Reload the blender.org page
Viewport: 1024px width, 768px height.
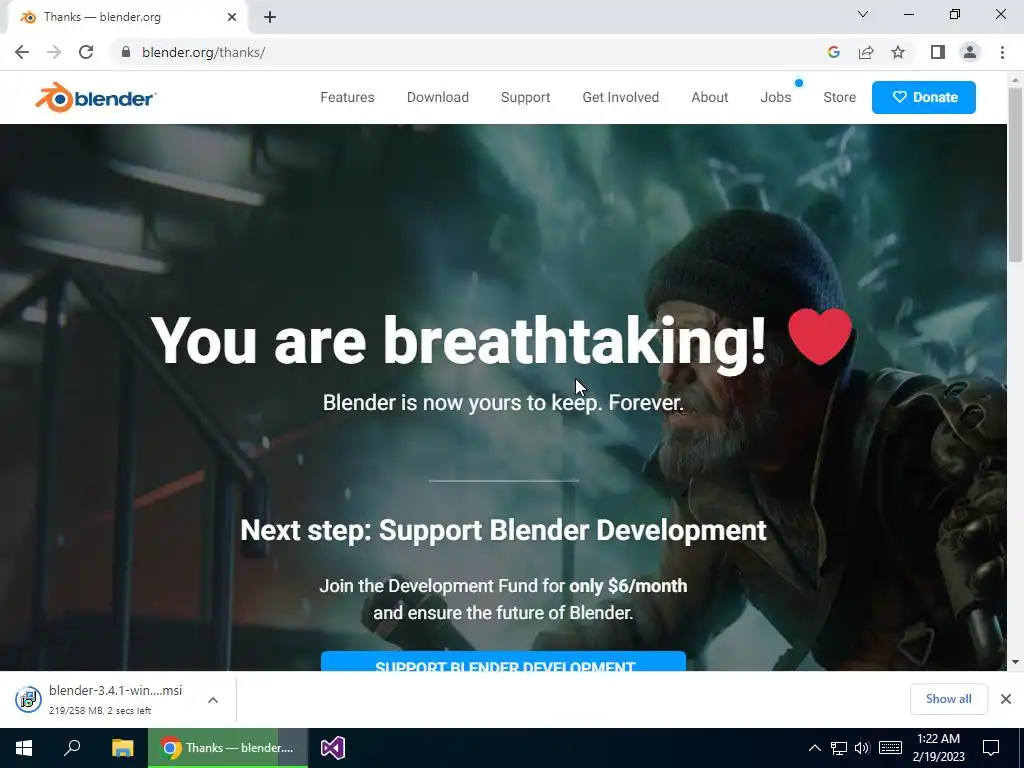click(x=86, y=52)
